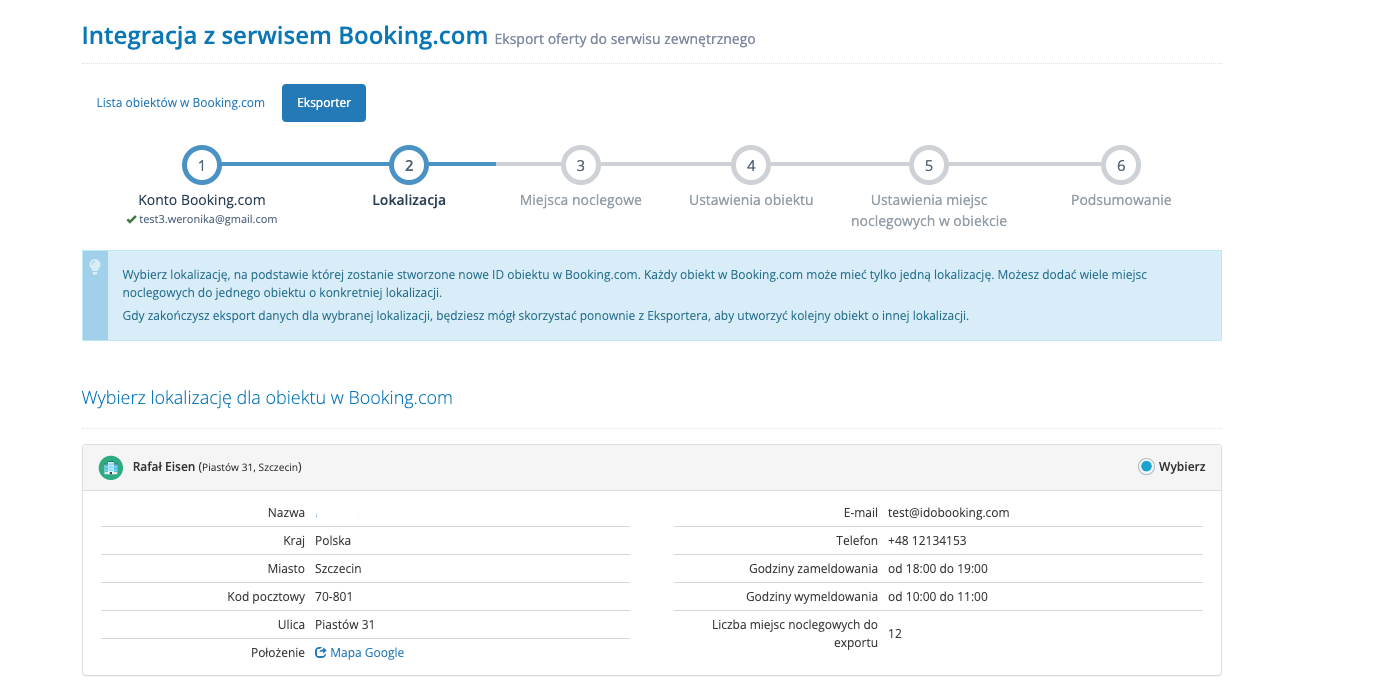Screen dimensions: 1384x692
Task: Click the Ustawienia miejsc noclegowych w obiekcie label
Action: click(929, 210)
